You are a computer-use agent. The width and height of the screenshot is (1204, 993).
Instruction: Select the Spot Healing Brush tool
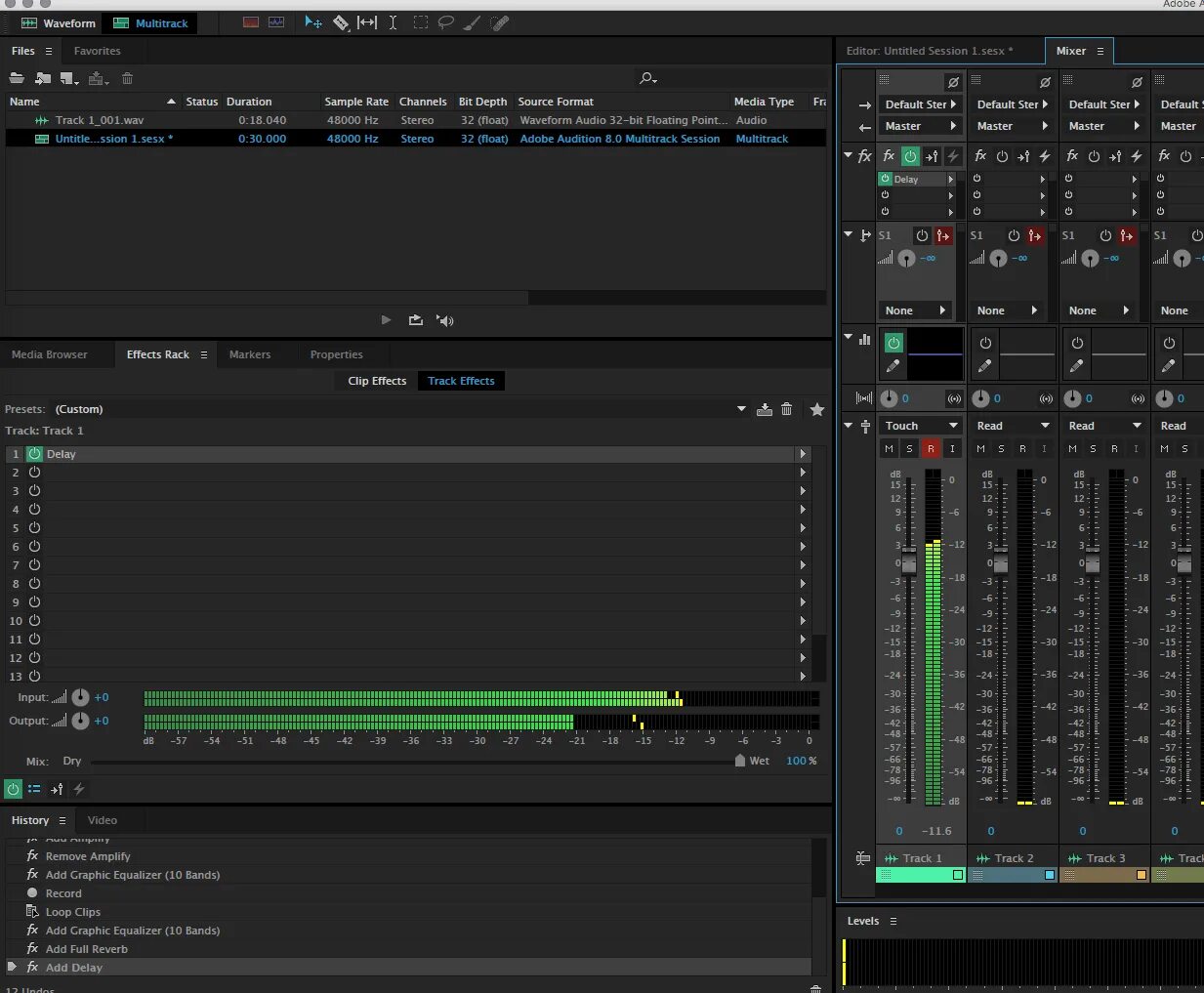(500, 22)
